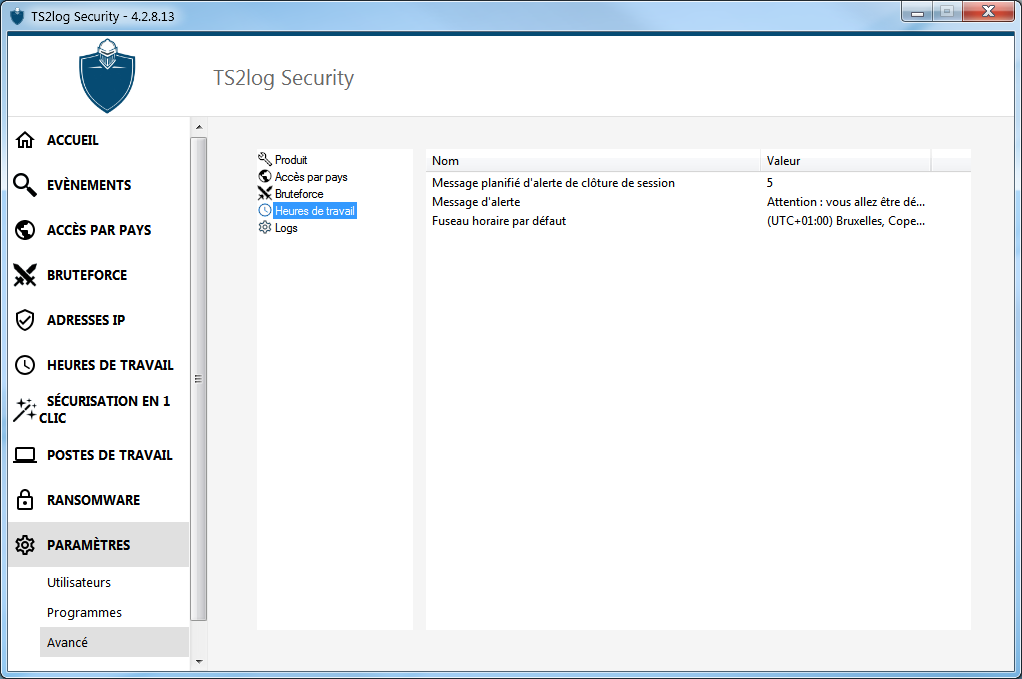The height and width of the screenshot is (679, 1022).
Task: Click the Accès par pays globe icon in sidebar
Action: coord(25,230)
